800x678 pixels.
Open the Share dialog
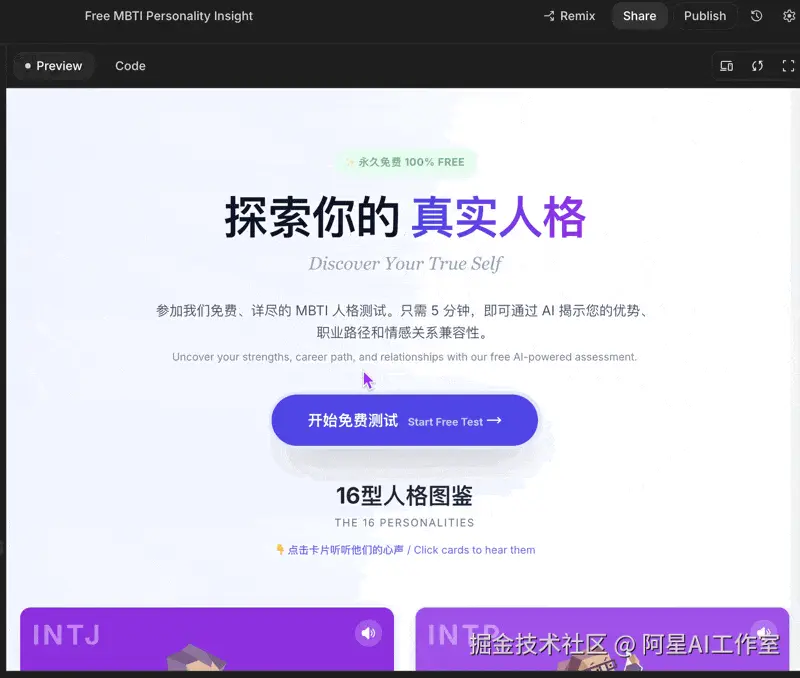pos(639,16)
